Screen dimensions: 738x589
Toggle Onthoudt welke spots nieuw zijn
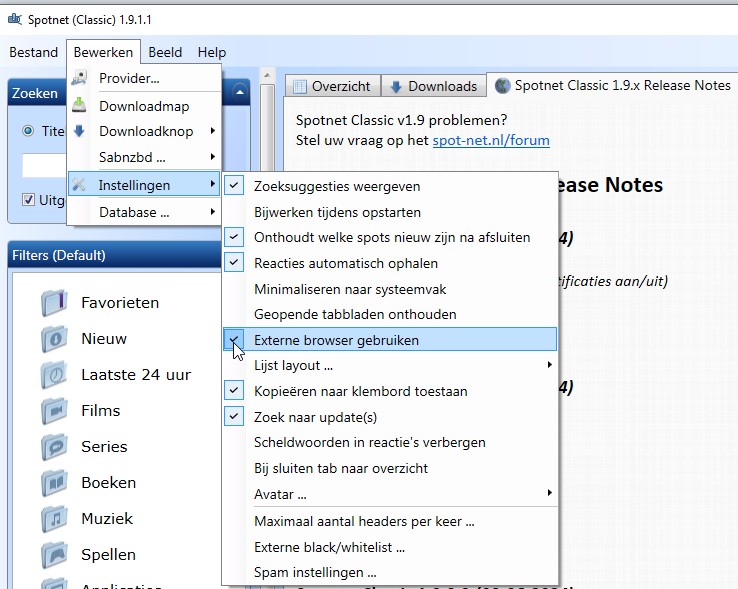pyautogui.click(x=389, y=237)
